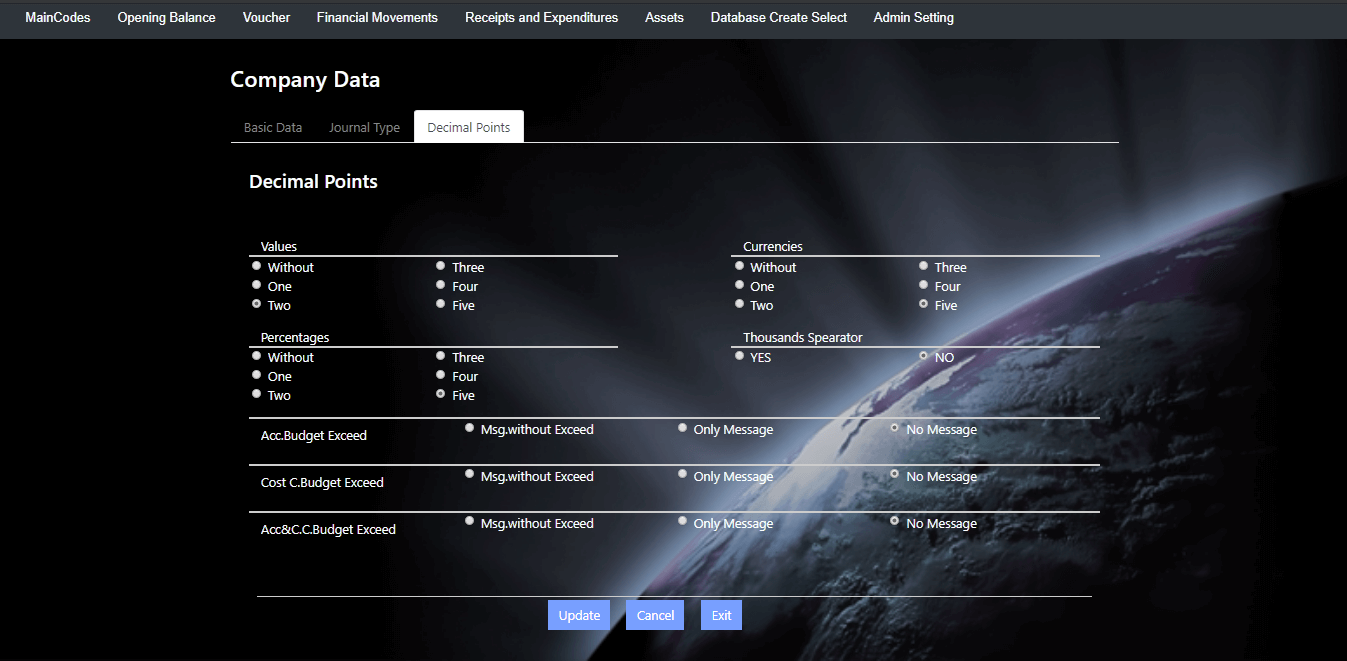1347x661 pixels.
Task: Click the Acc.Budget Exceed label
Action: pyautogui.click(x=314, y=436)
